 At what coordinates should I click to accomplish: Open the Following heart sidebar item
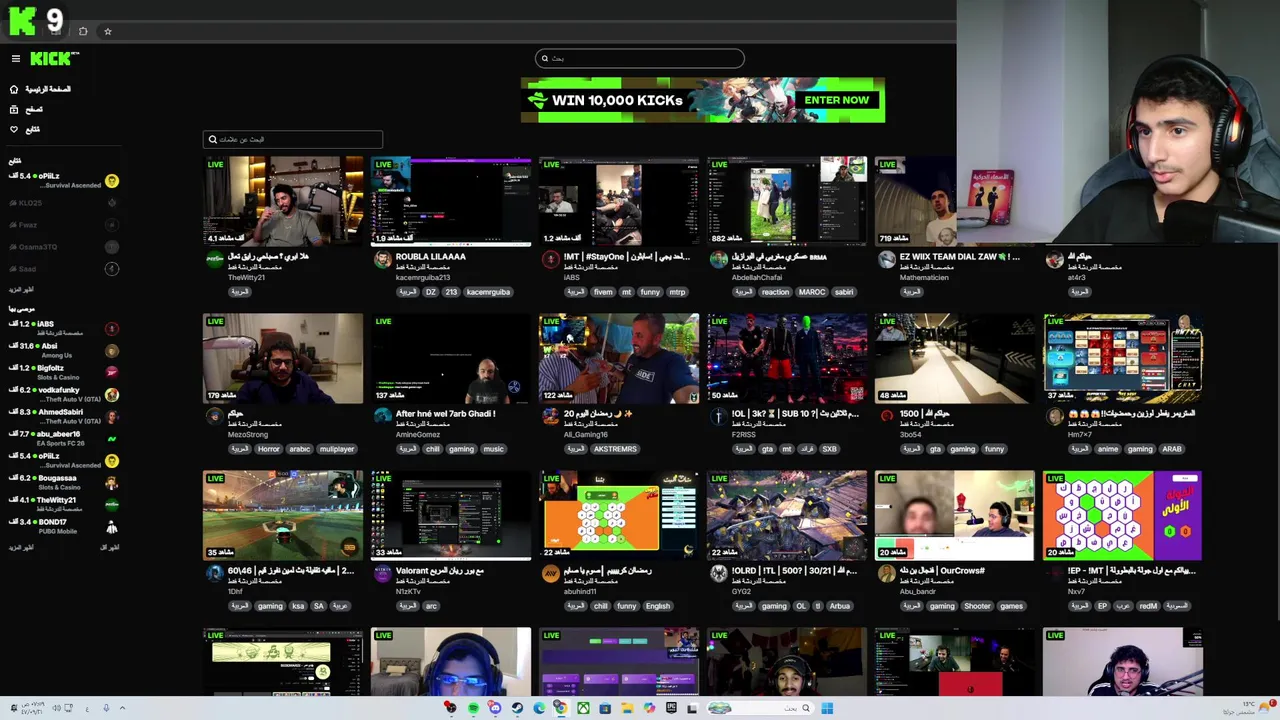pyautogui.click(x=25, y=129)
